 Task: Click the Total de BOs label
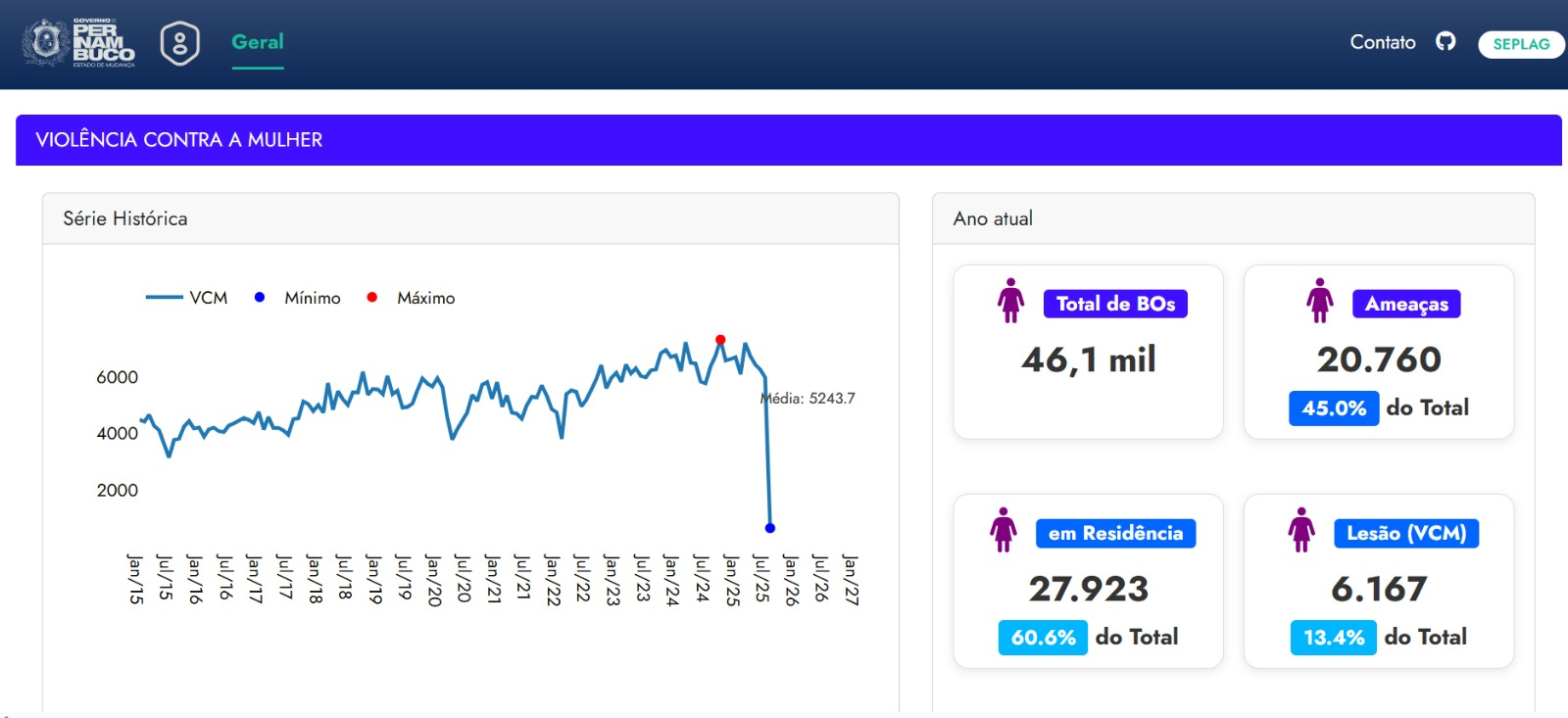[1115, 304]
